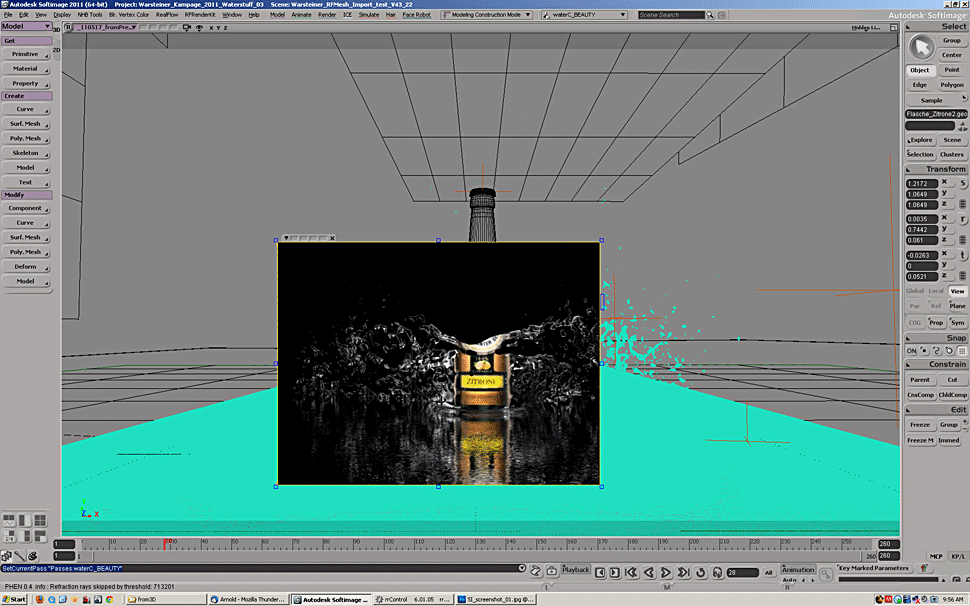Image resolution: width=970 pixels, height=606 pixels.
Task: Toggle the Sym symmetry mode
Action: tap(957, 322)
